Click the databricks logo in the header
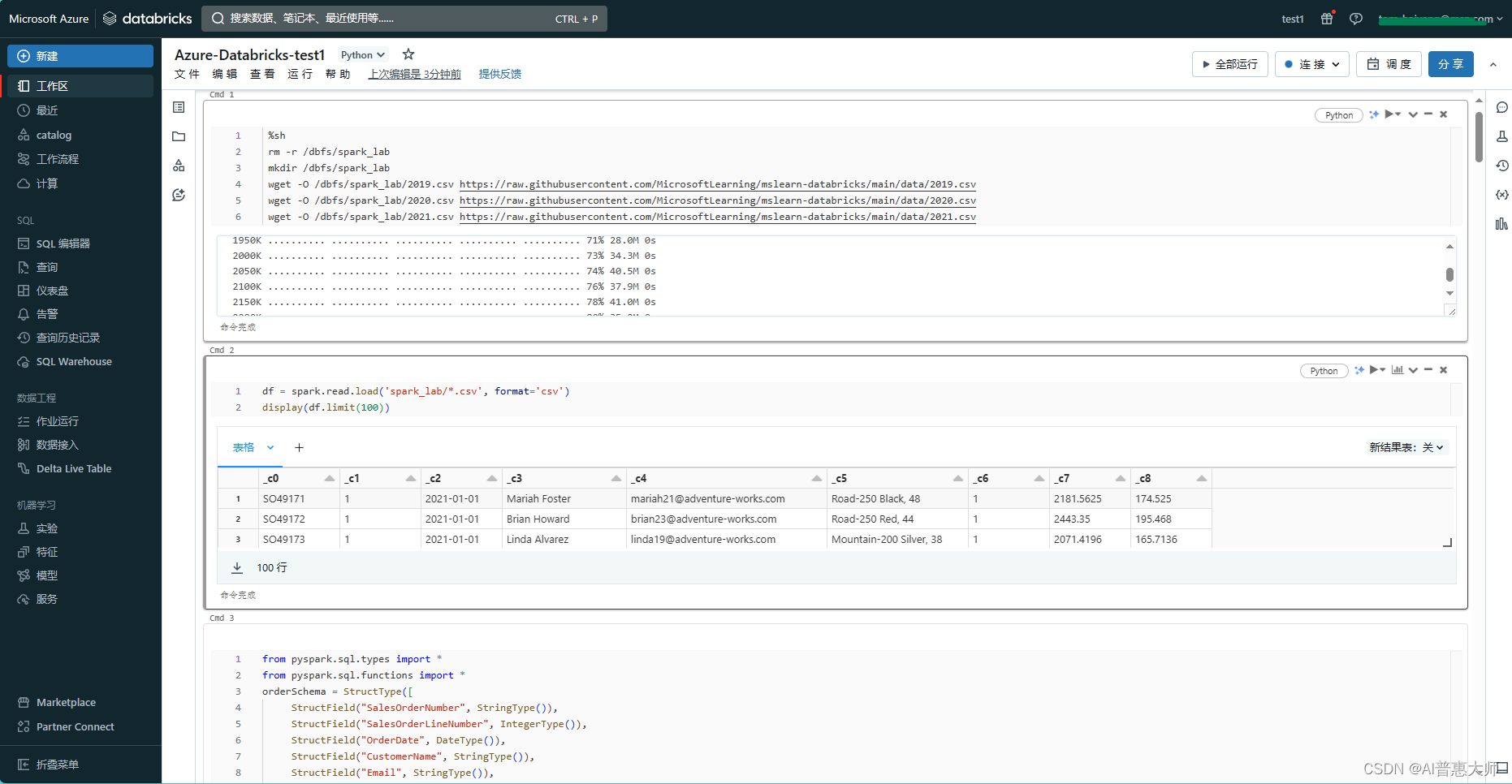This screenshot has width=1512, height=784. [x=148, y=19]
